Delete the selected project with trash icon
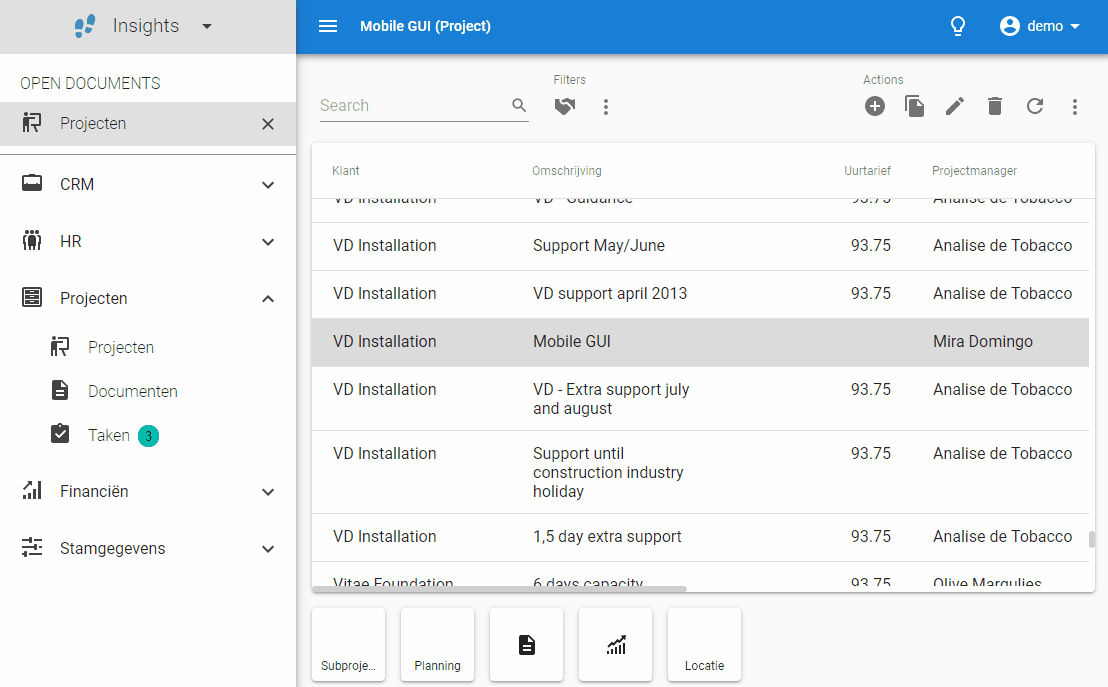The width and height of the screenshot is (1108, 687). click(x=995, y=106)
